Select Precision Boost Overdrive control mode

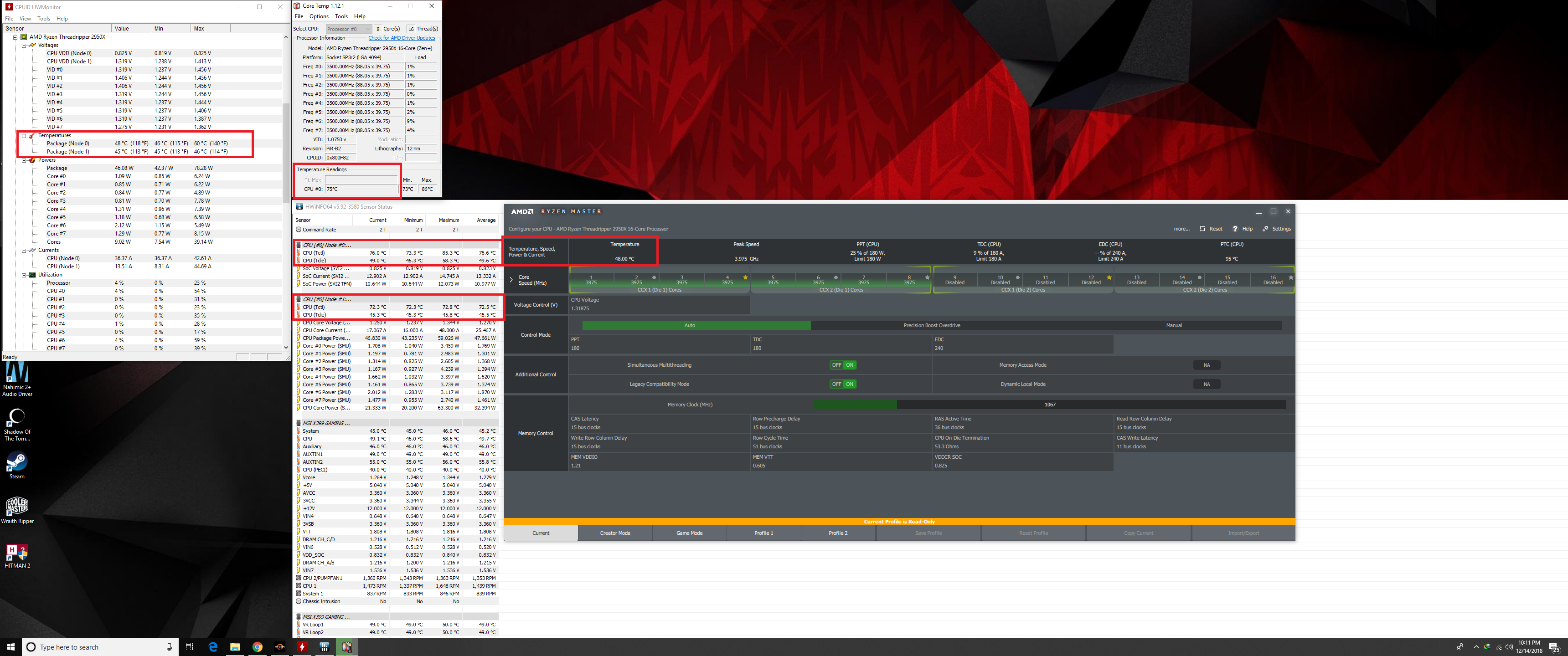pos(931,326)
